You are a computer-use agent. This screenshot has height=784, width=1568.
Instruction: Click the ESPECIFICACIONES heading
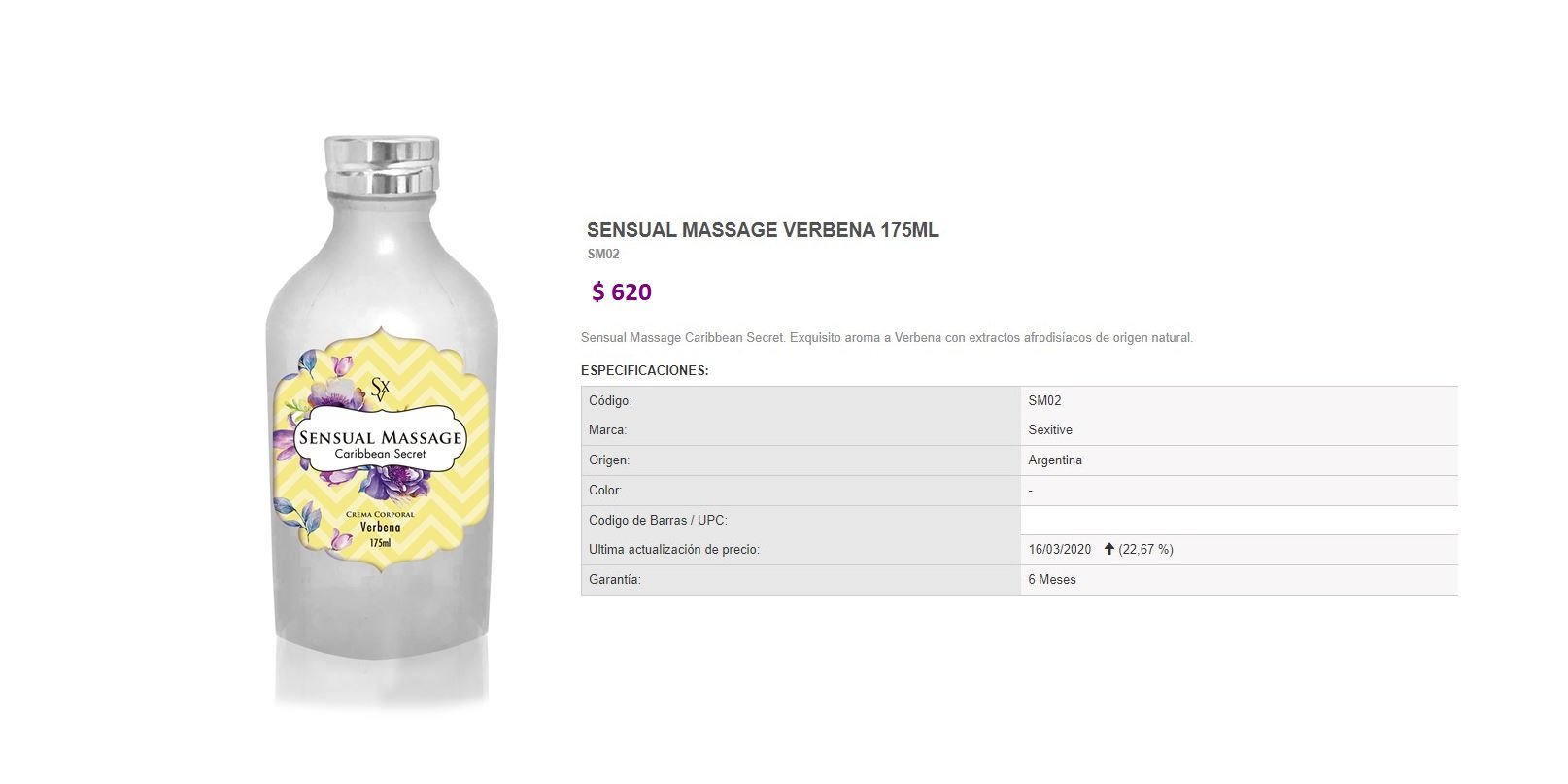[x=645, y=370]
